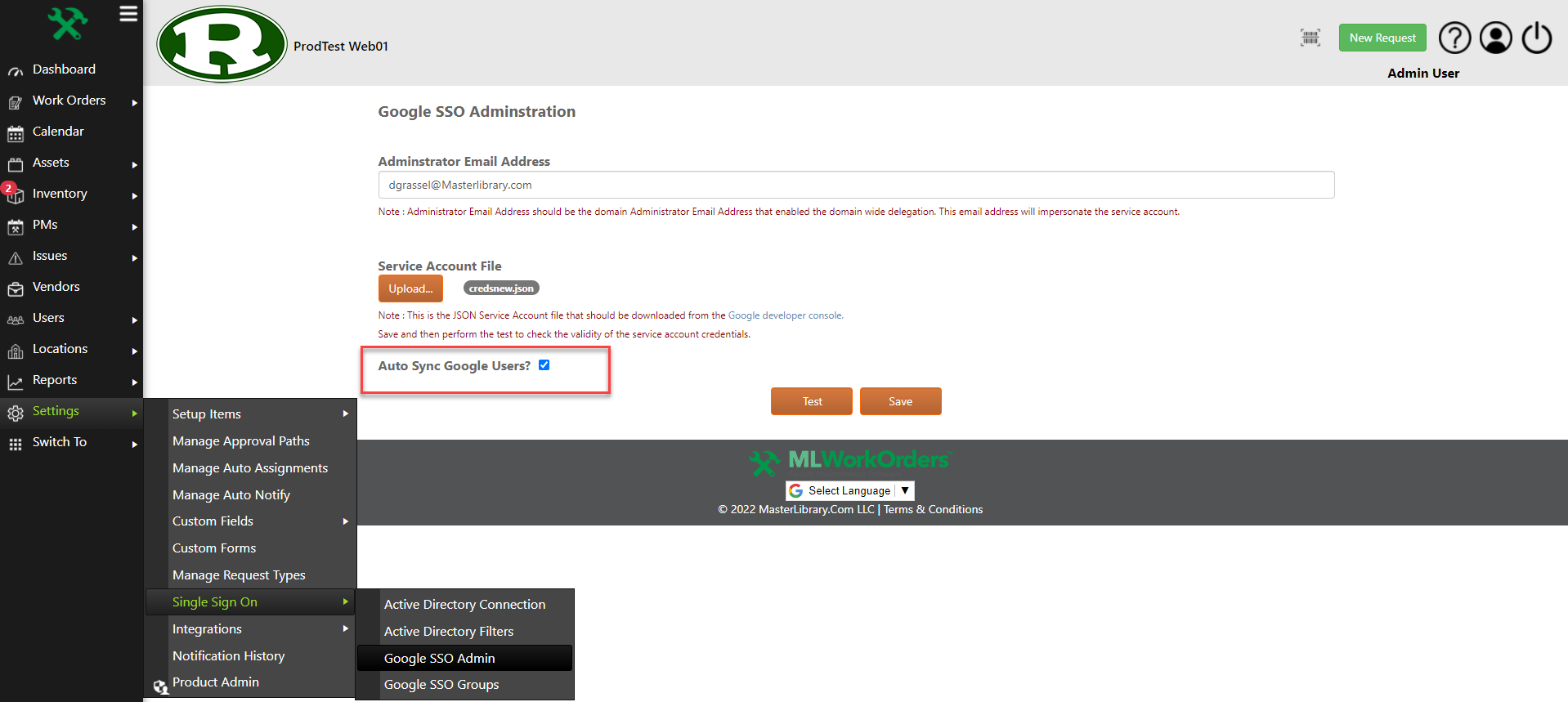Click the Save button

coord(901,401)
